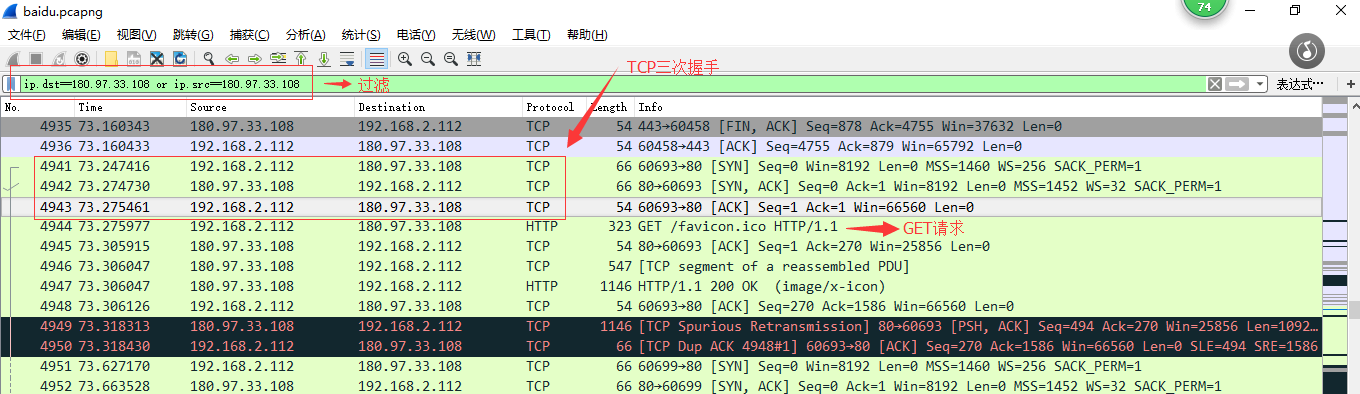Select packet 4936 row
The image size is (1360, 394).
(x=660, y=147)
